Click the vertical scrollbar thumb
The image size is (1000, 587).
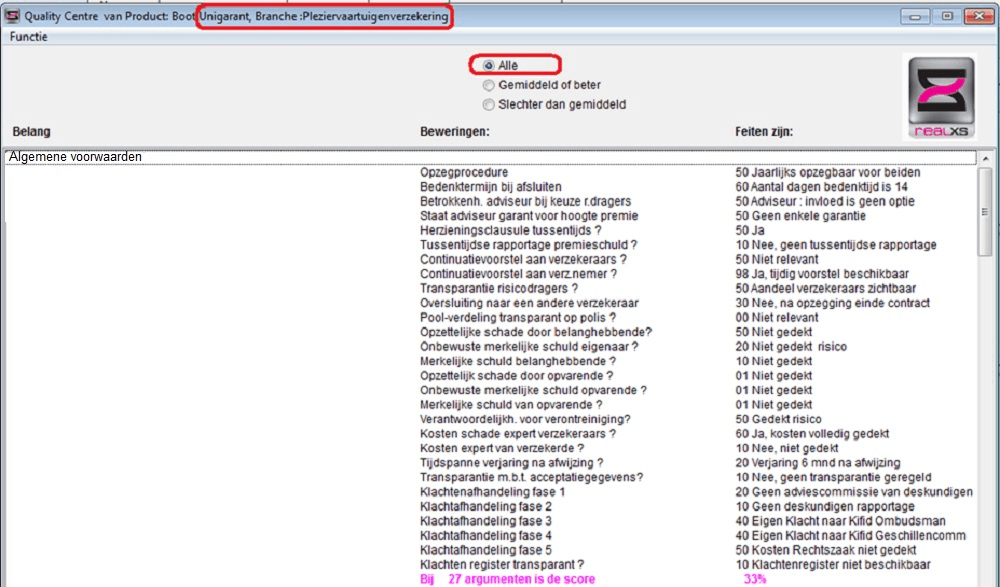click(986, 211)
